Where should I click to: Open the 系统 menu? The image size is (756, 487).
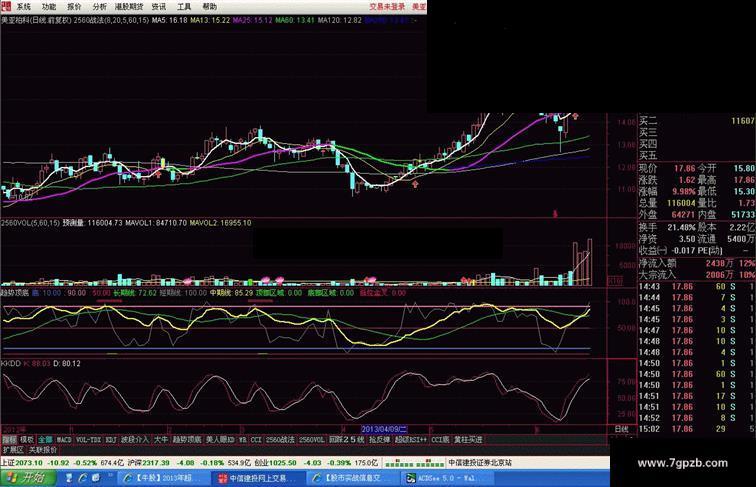[23, 7]
